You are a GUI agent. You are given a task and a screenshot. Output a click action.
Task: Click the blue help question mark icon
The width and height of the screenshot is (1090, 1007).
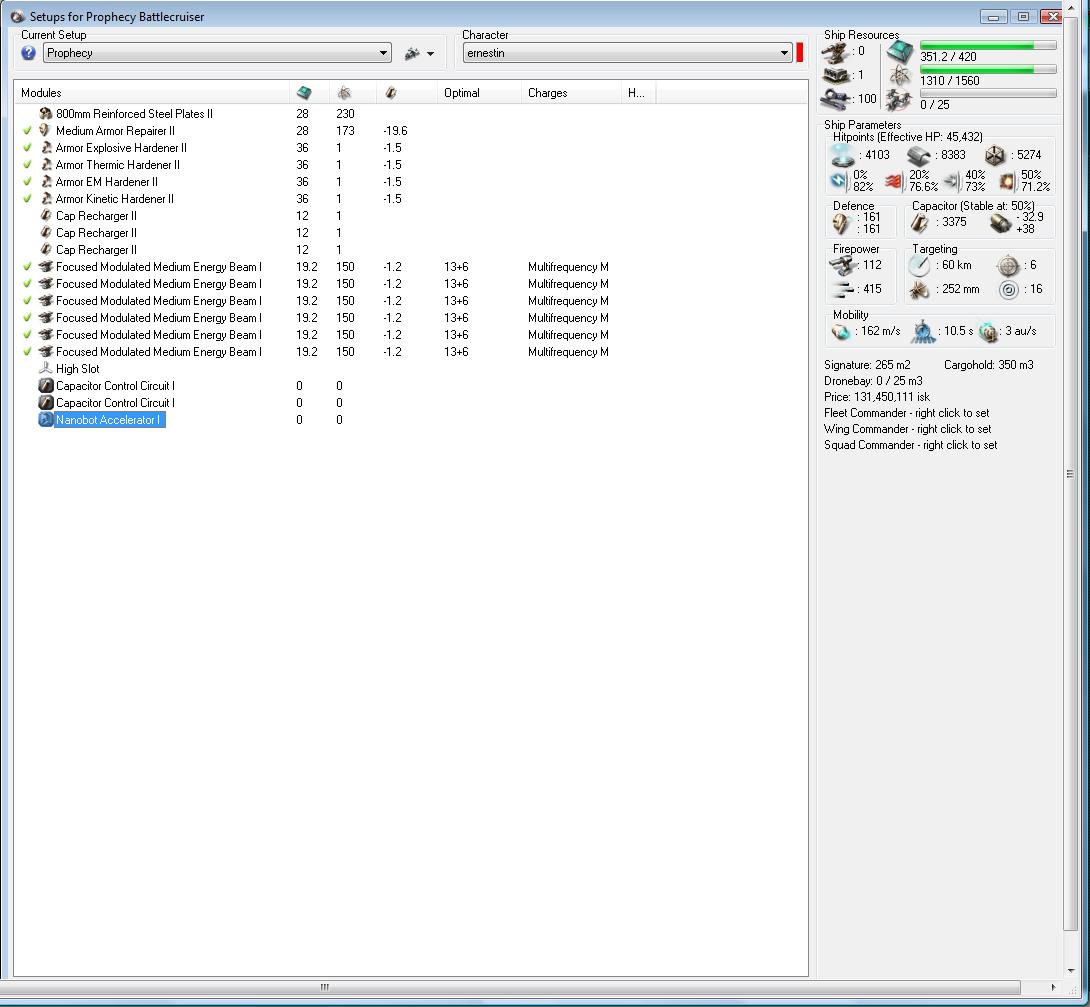click(x=28, y=53)
